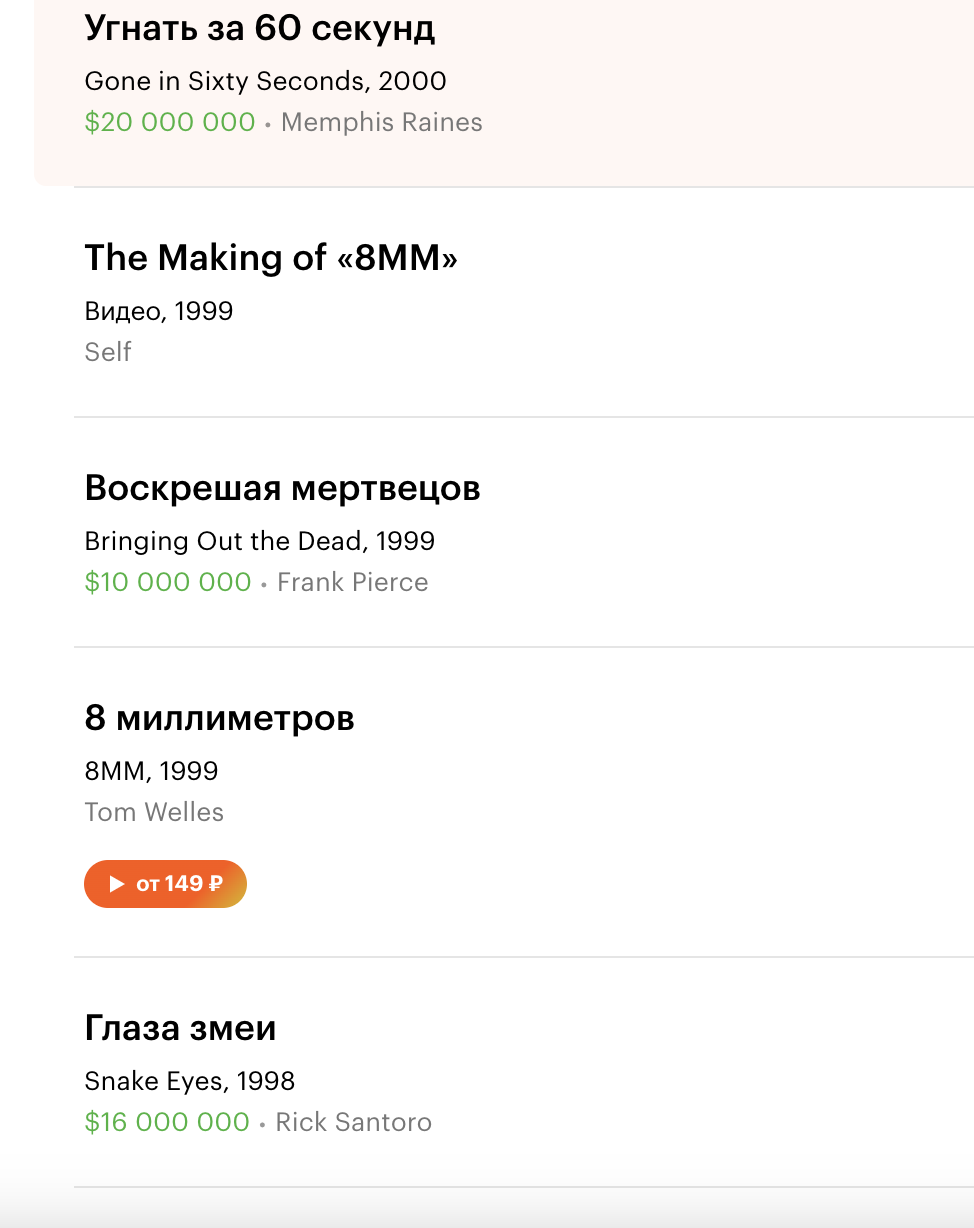Image resolution: width=974 pixels, height=1228 pixels.
Task: Click the "Видео, 1999" description line
Action: (159, 311)
